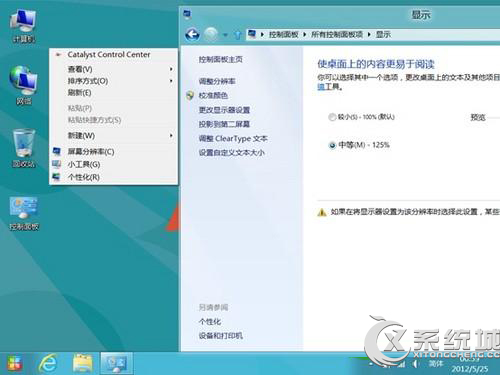500x375 pixels.
Task: Open 调整分辨率 link in sidebar
Action: pyautogui.click(x=217, y=81)
